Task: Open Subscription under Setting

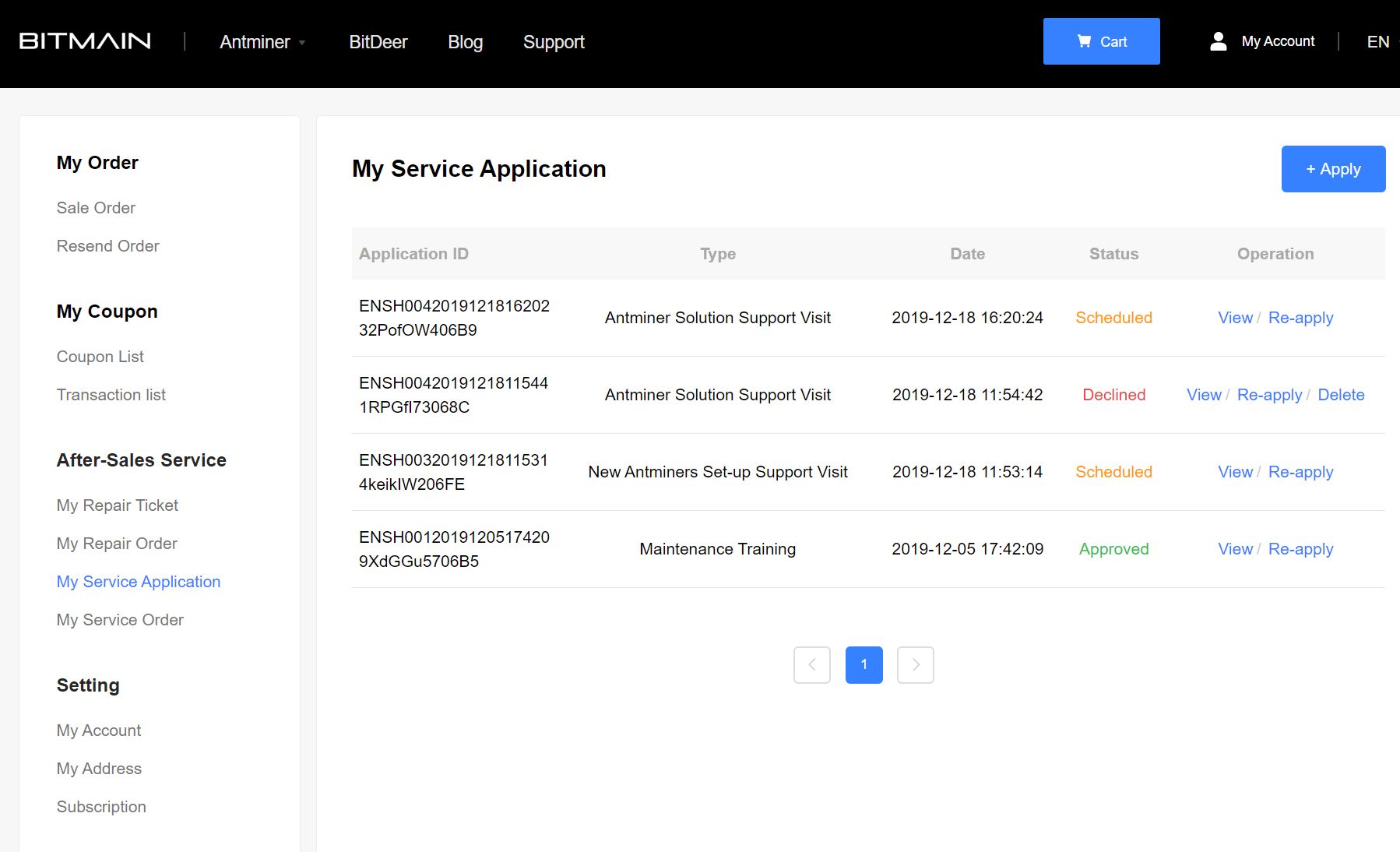Action: tap(101, 807)
